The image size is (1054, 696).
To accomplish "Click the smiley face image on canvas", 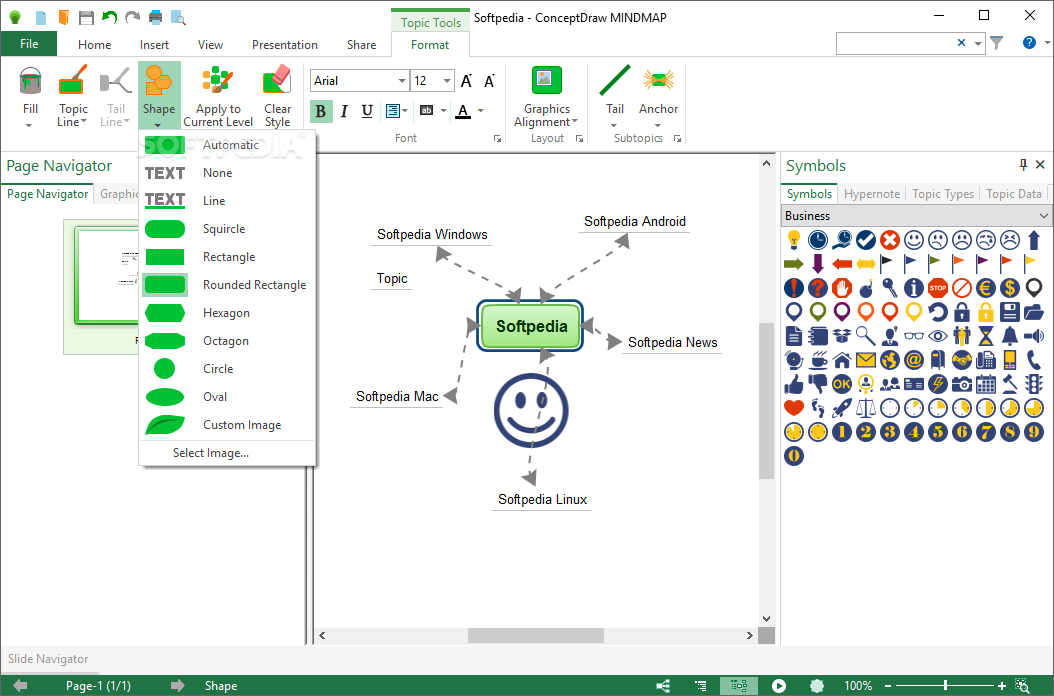I will [x=531, y=410].
